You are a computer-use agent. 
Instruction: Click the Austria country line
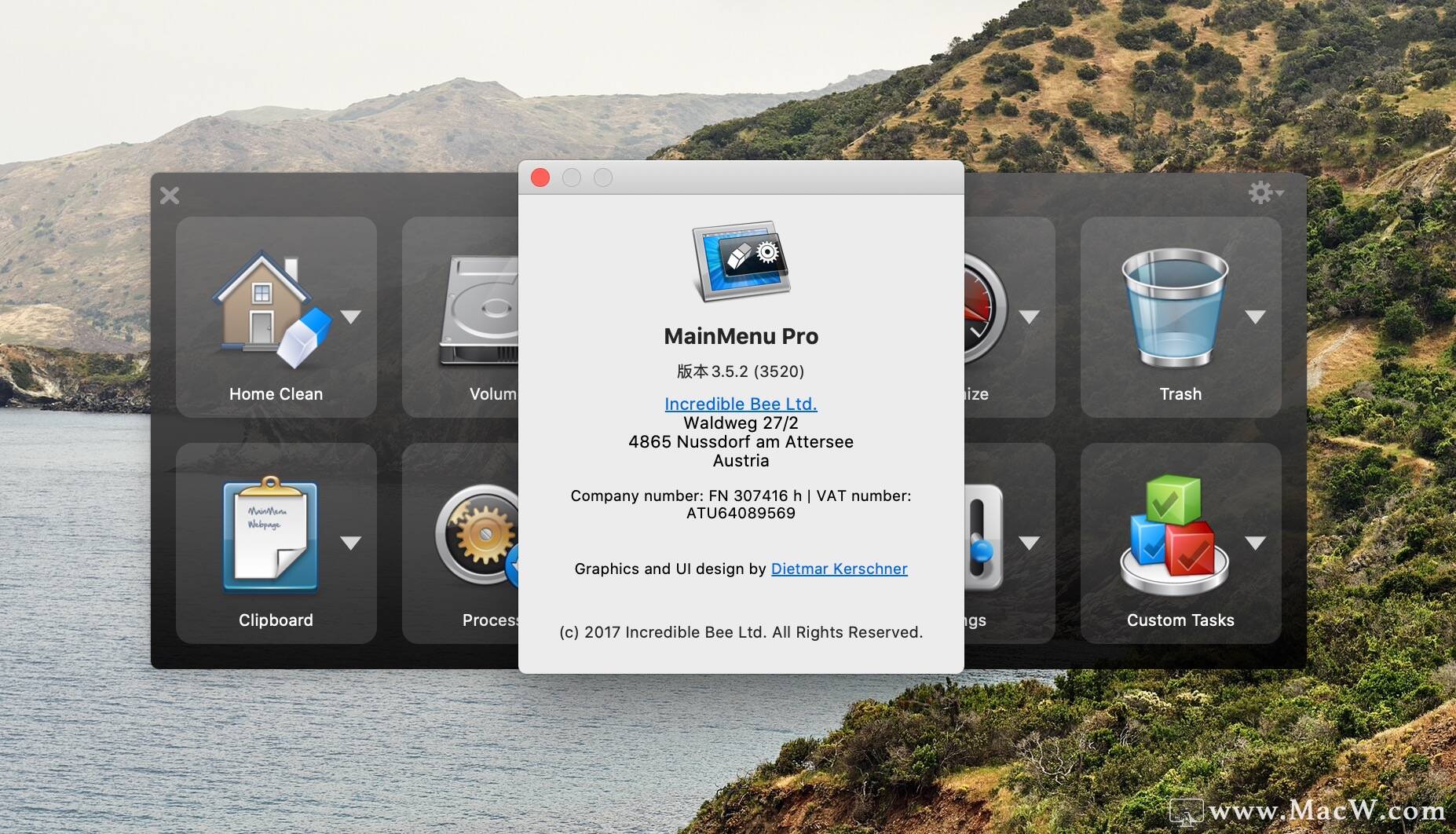point(741,460)
